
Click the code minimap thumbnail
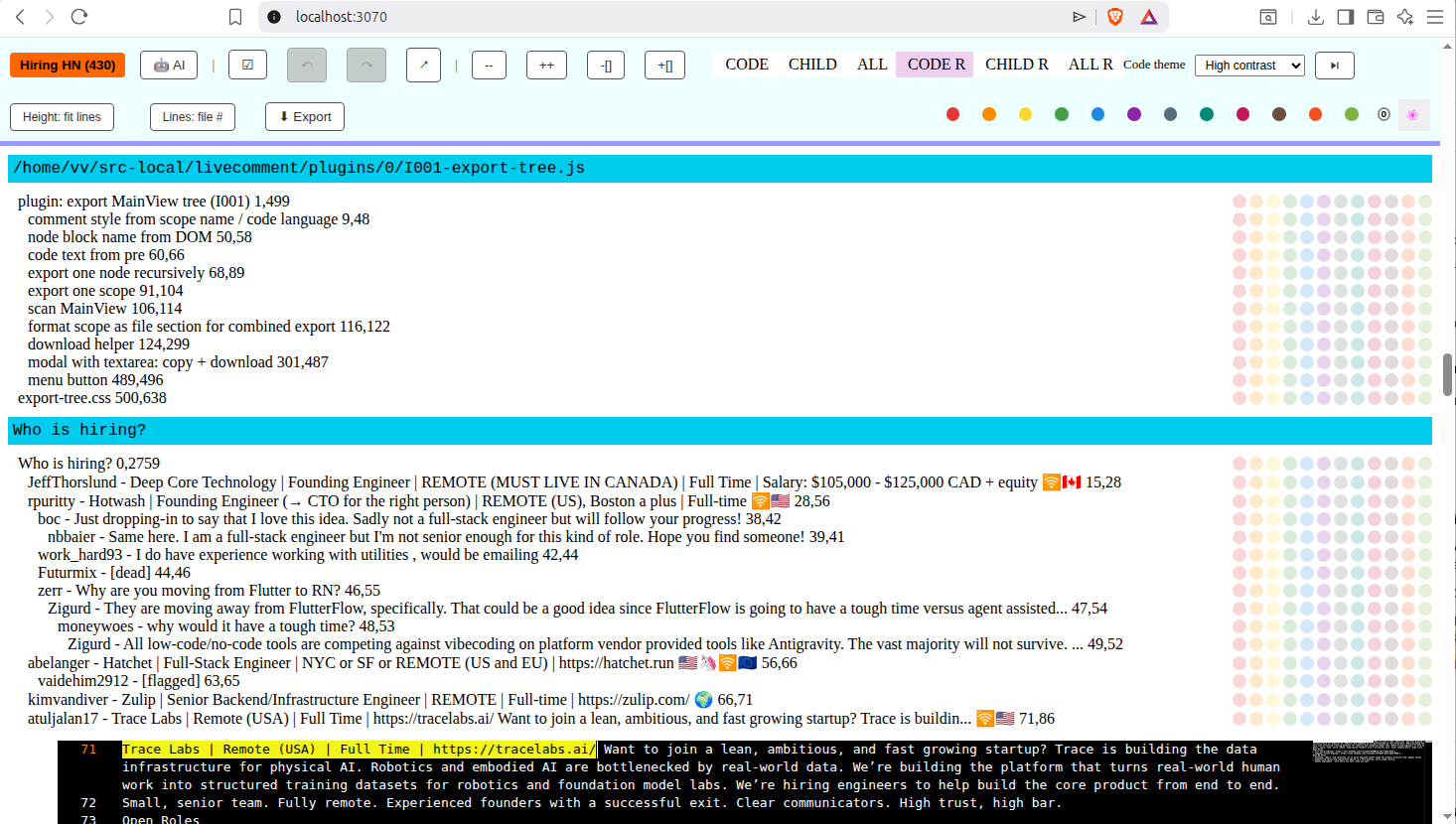1371,752
